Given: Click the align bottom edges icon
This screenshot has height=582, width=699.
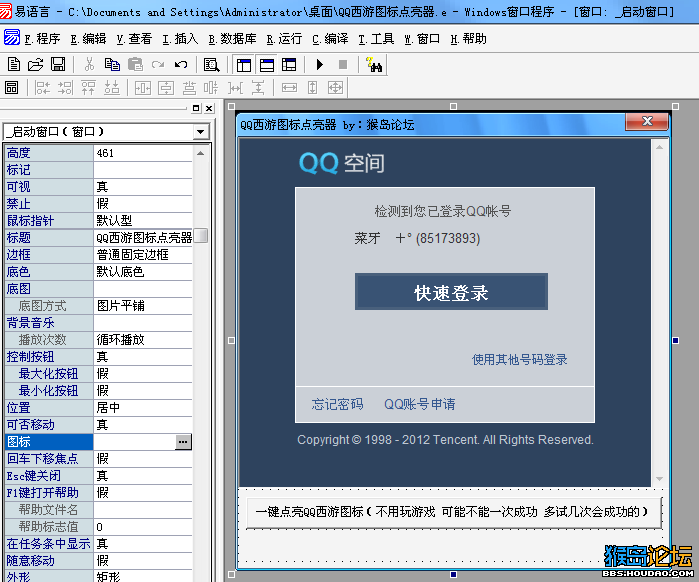Looking at the screenshot, I should coord(111,88).
